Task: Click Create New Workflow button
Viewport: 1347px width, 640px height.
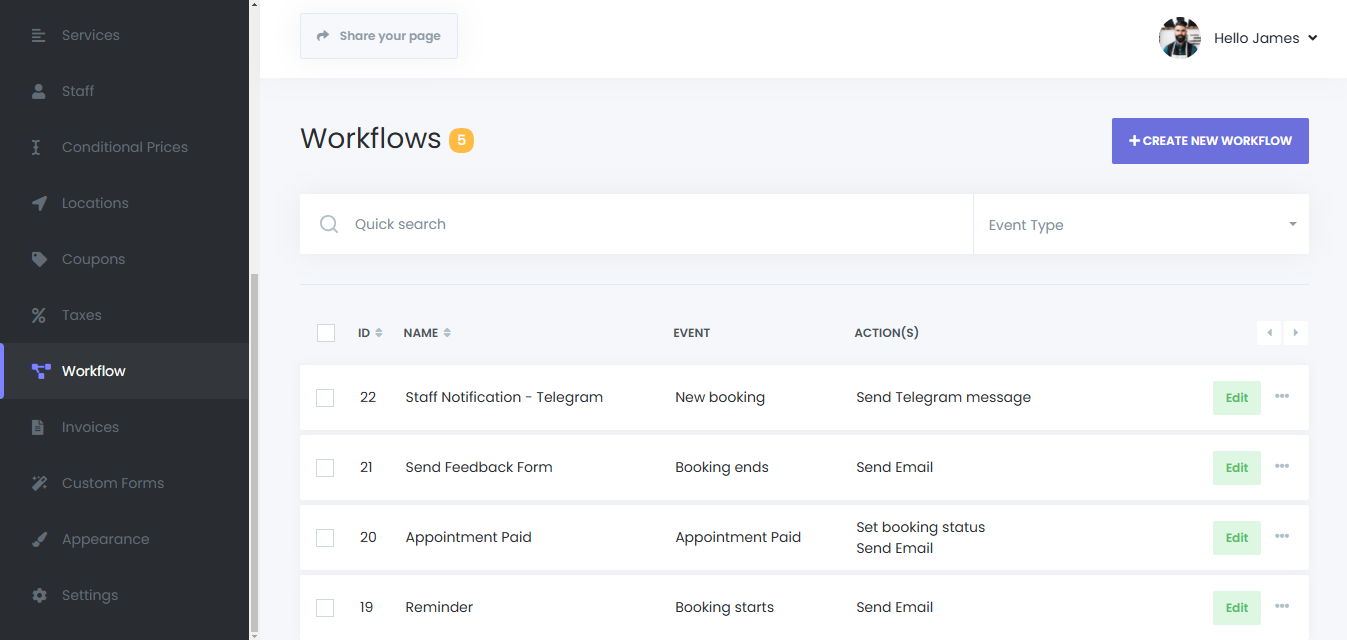Action: 1210,141
